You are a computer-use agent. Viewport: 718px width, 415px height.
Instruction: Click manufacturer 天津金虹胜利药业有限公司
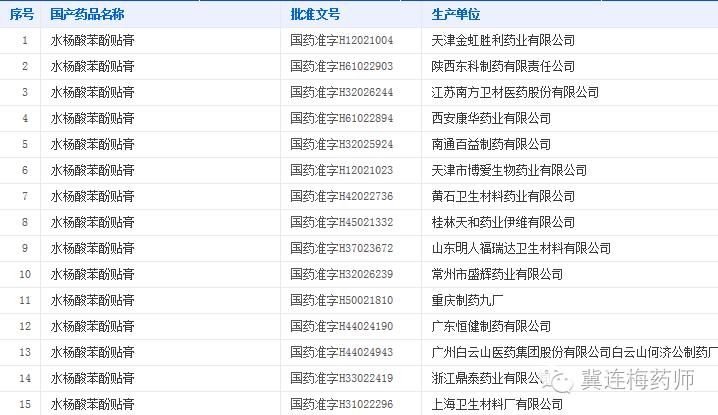pyautogui.click(x=503, y=40)
